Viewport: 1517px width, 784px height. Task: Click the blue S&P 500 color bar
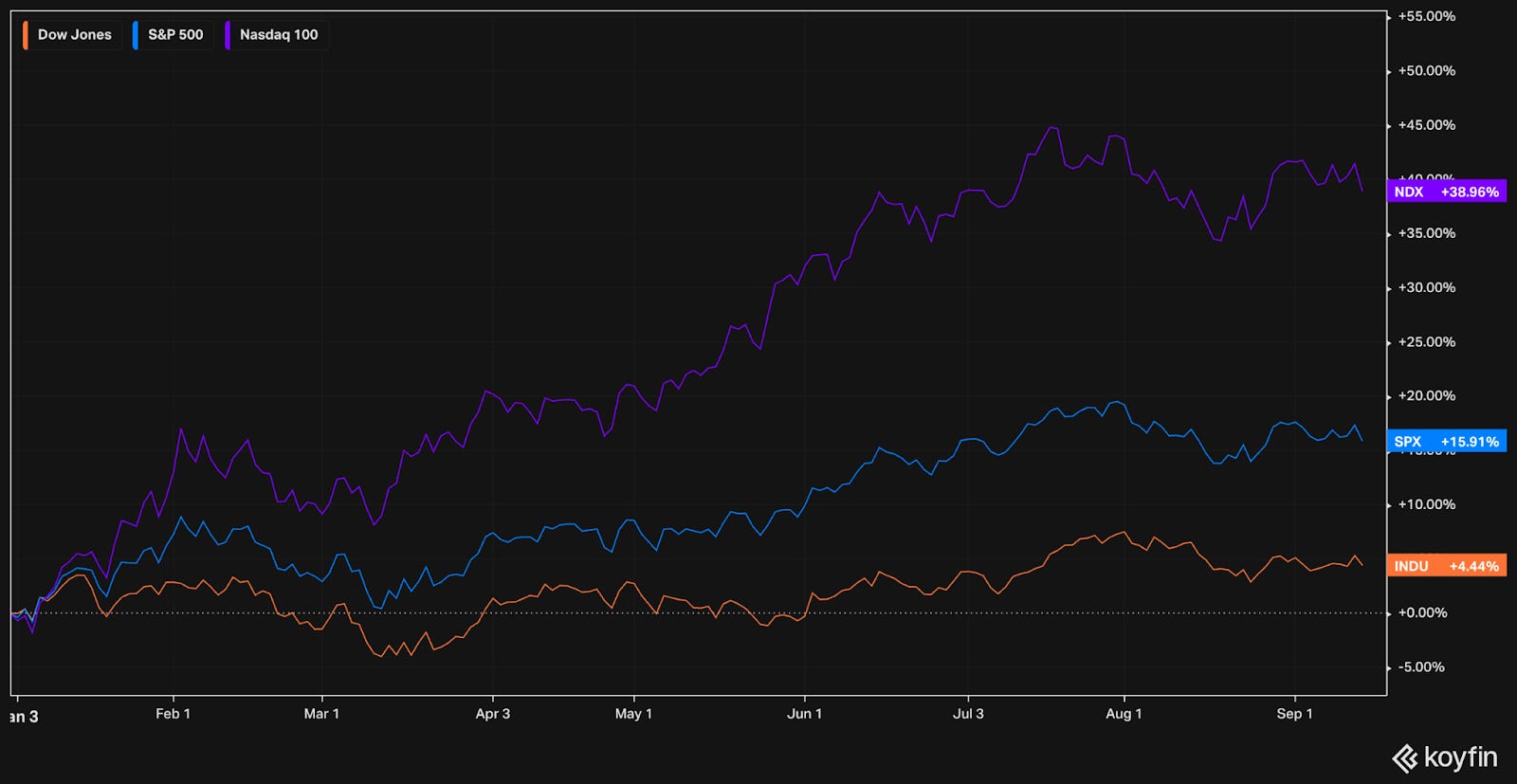136,35
